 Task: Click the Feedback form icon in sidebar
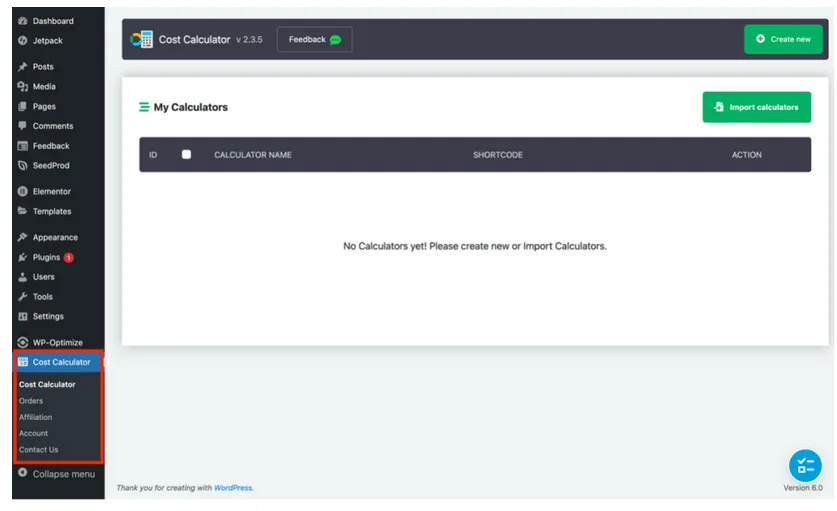click(x=22, y=146)
